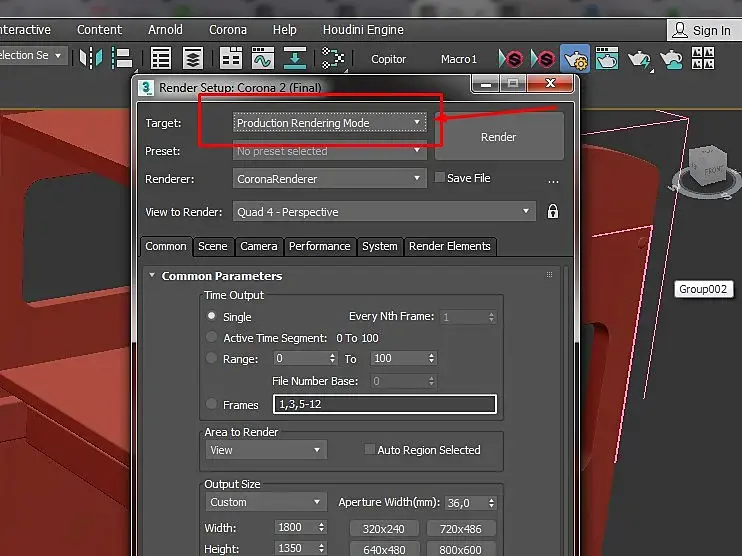Toggle the Scene Explorer icon
742x556 pixels.
pos(161,59)
